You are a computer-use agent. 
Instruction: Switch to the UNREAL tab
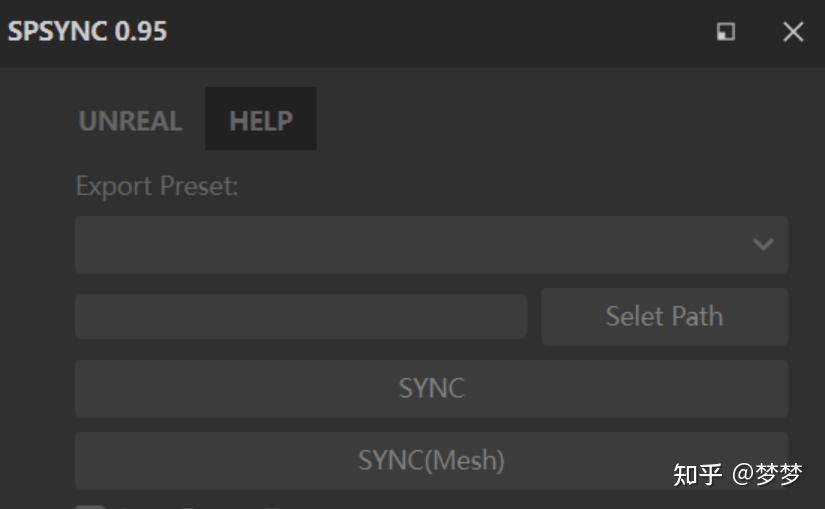point(130,121)
